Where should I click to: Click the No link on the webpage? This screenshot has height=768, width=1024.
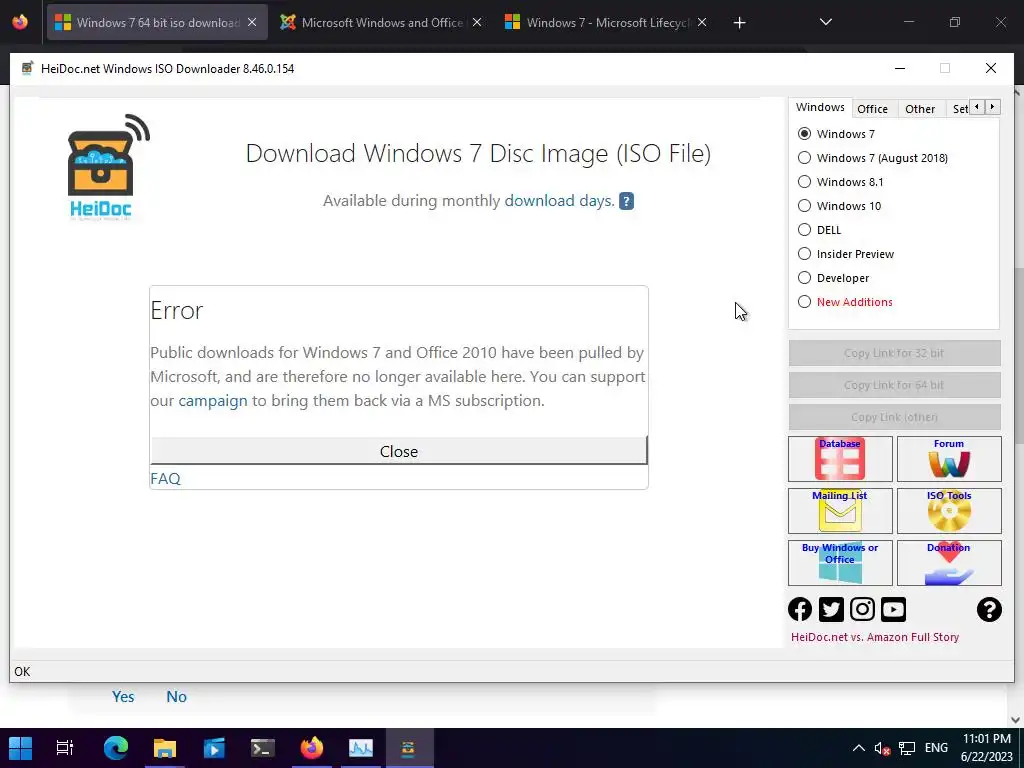[x=176, y=697]
